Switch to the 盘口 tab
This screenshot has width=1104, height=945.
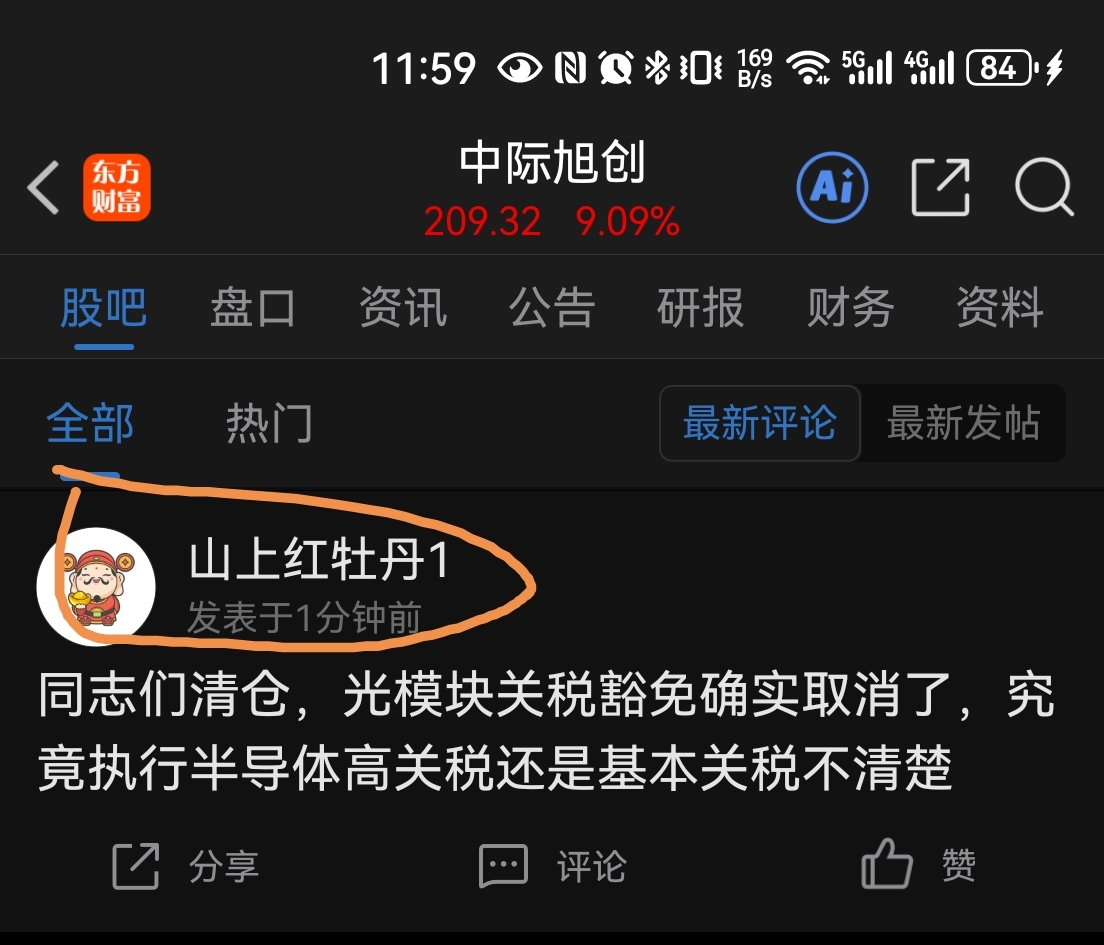tap(253, 308)
